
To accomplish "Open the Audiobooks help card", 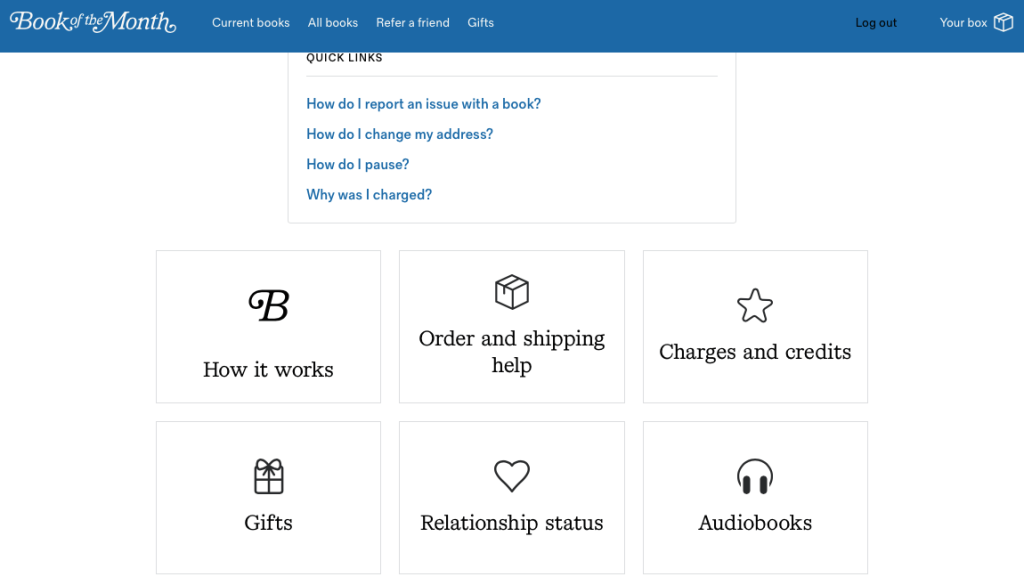I will (755, 497).
